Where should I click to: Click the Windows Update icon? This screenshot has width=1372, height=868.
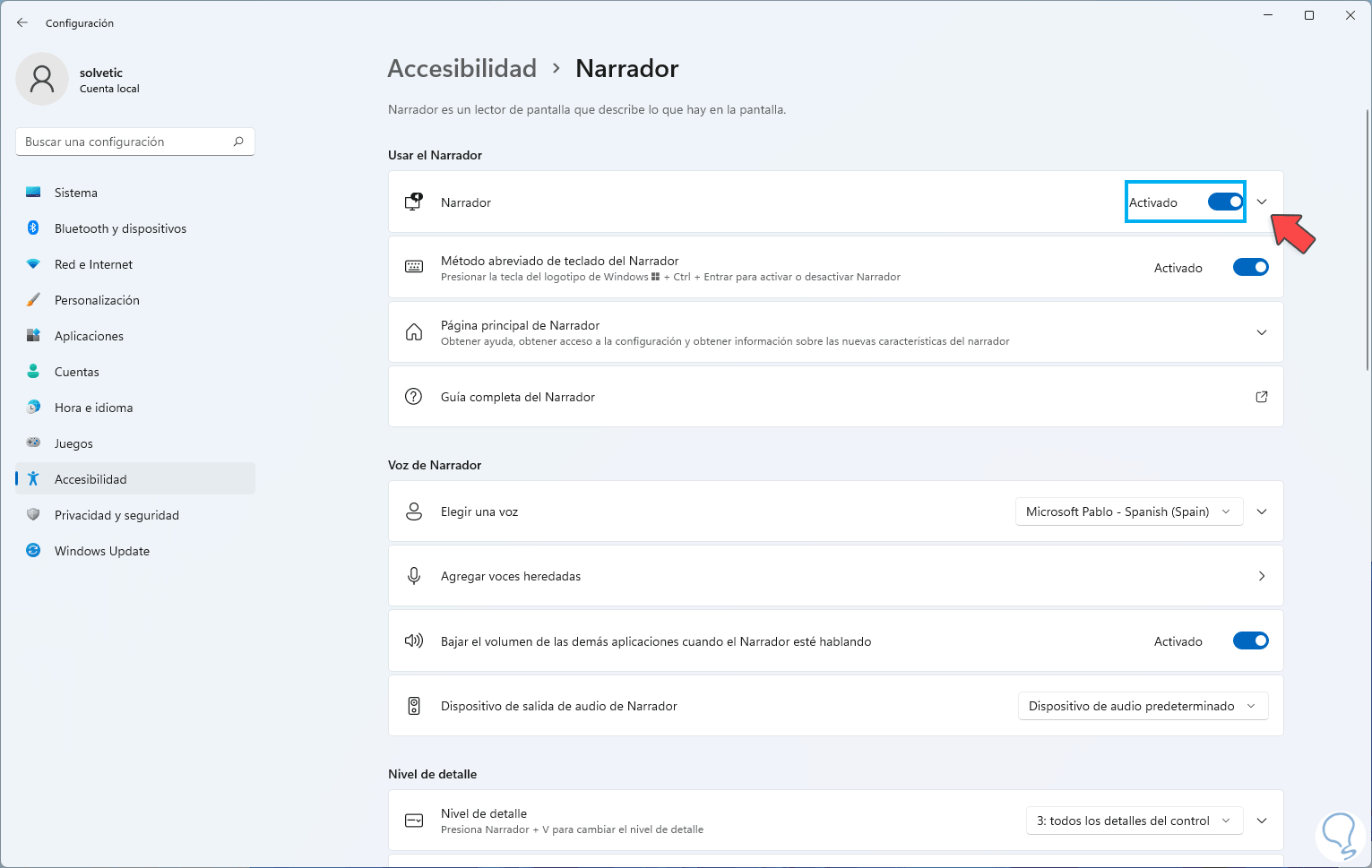[x=33, y=551]
